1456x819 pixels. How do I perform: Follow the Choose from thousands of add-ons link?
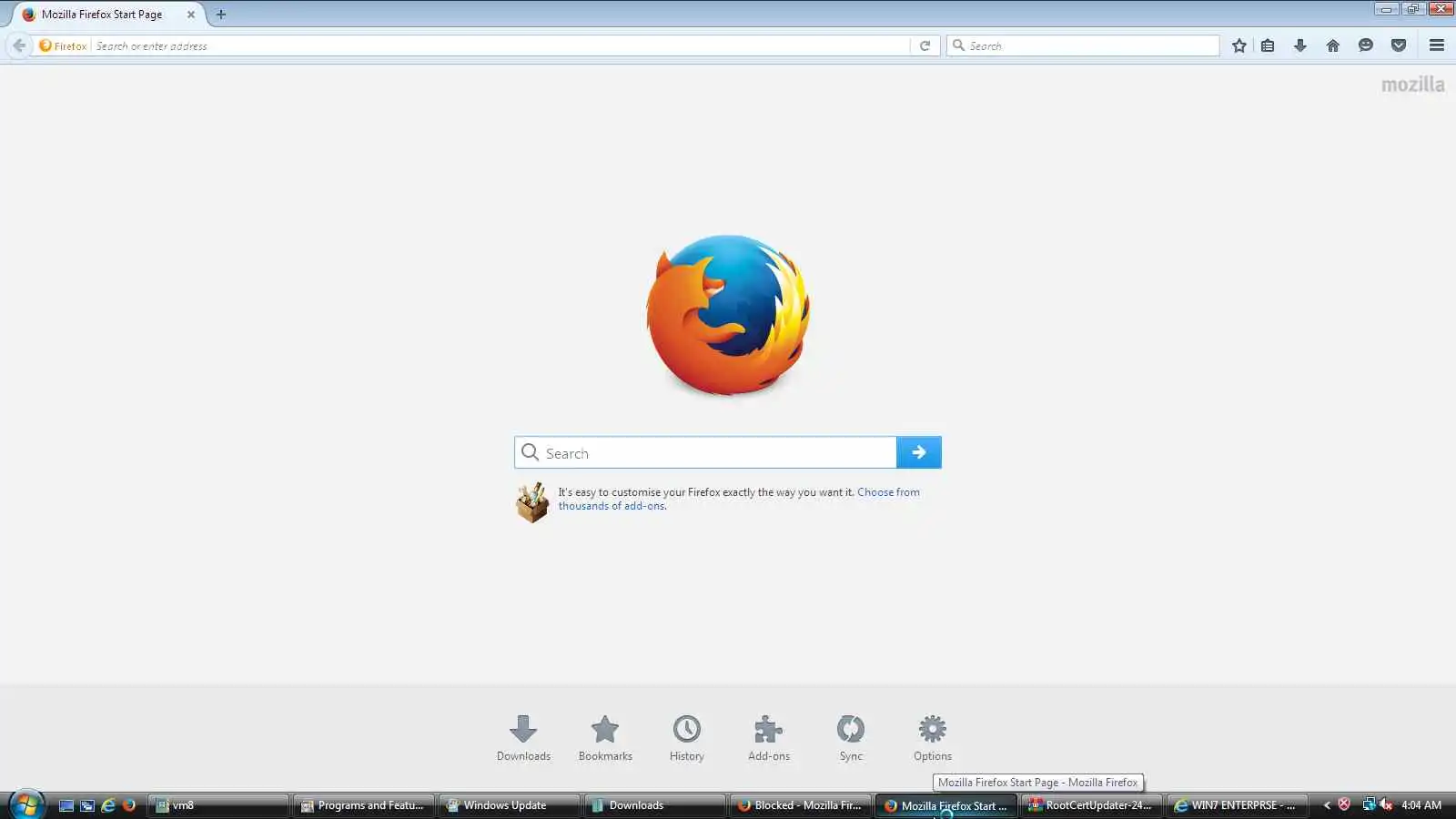[739, 499]
